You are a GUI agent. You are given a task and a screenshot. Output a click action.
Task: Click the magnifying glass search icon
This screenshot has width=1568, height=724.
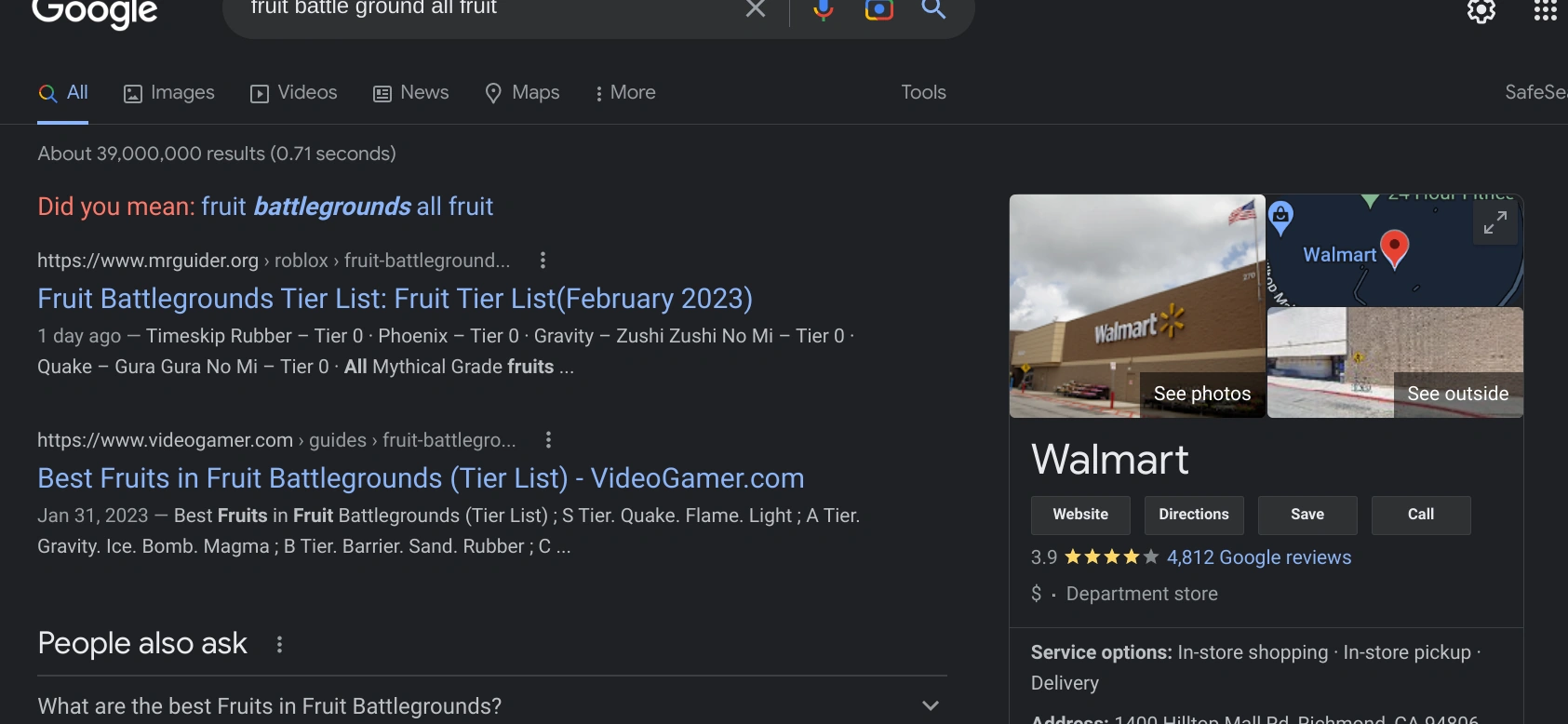933,9
